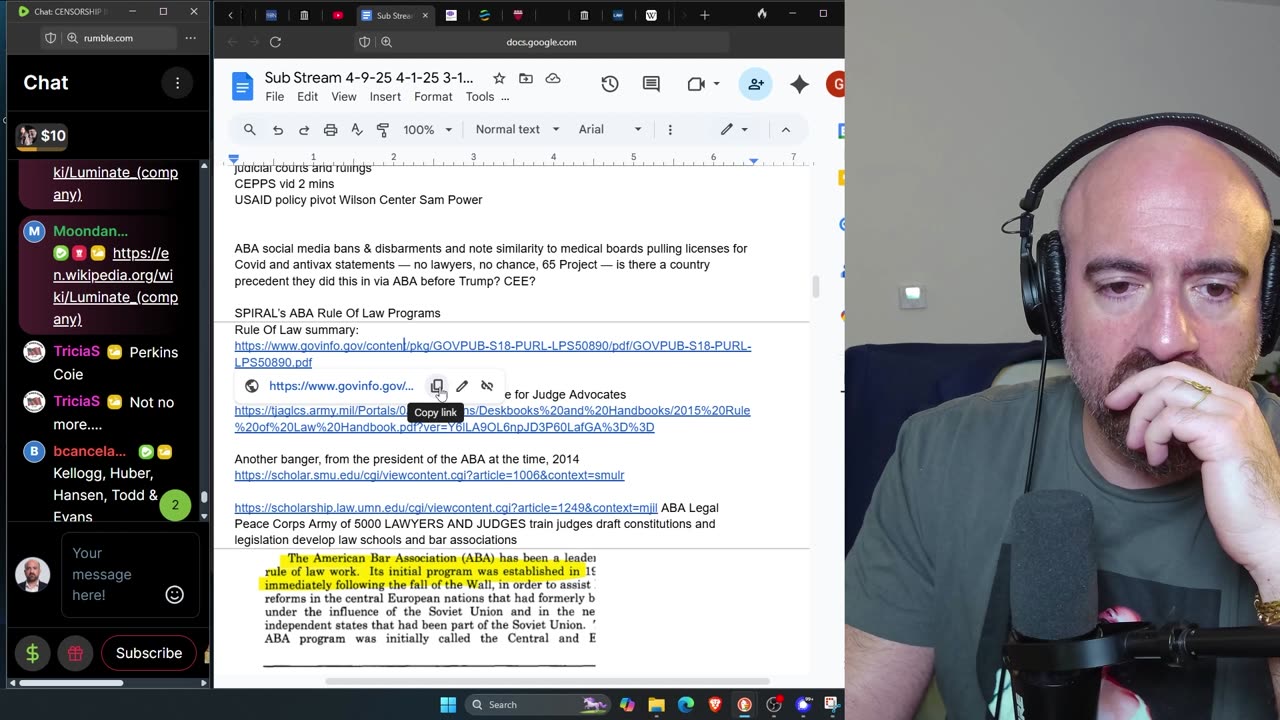Open the Tools menu
Screen dimensions: 1280x720
point(480,97)
